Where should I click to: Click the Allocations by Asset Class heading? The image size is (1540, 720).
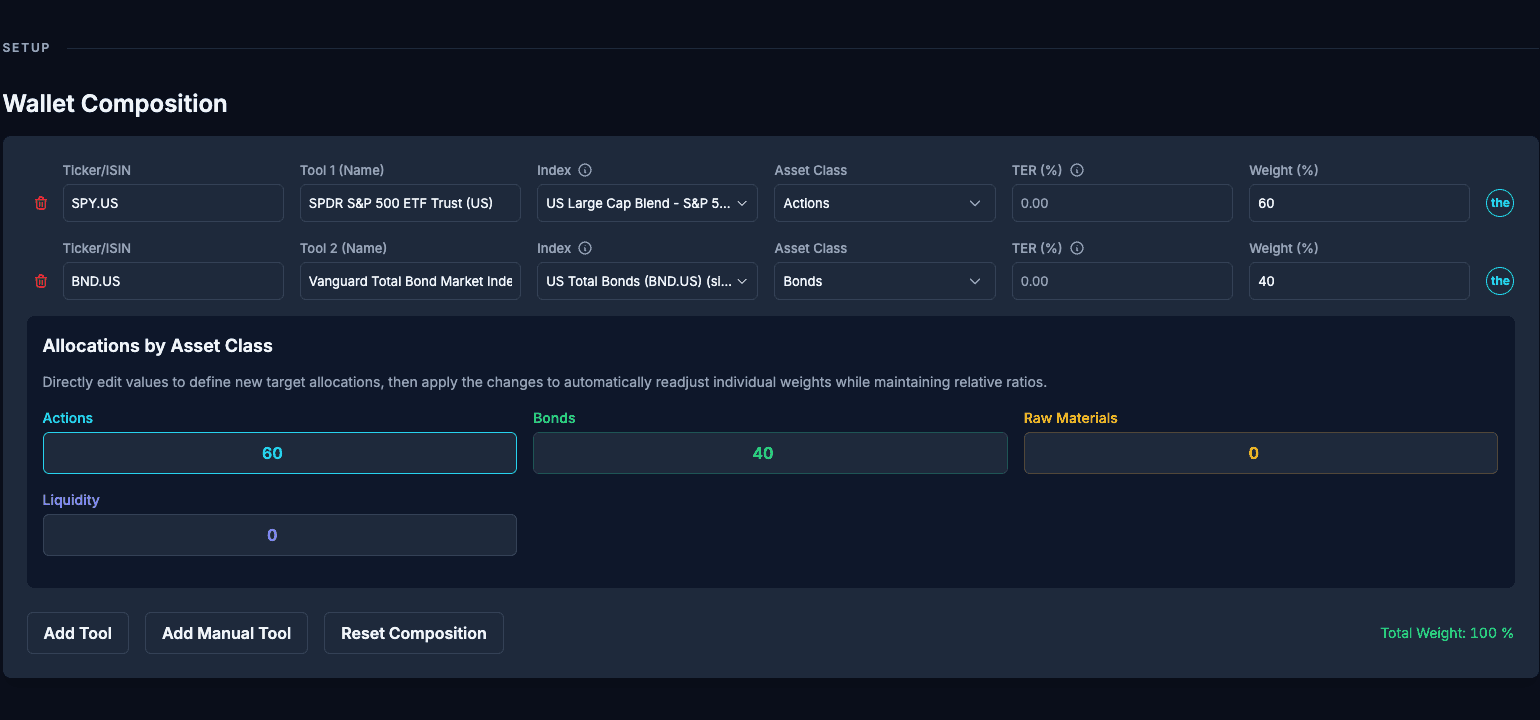(x=158, y=346)
